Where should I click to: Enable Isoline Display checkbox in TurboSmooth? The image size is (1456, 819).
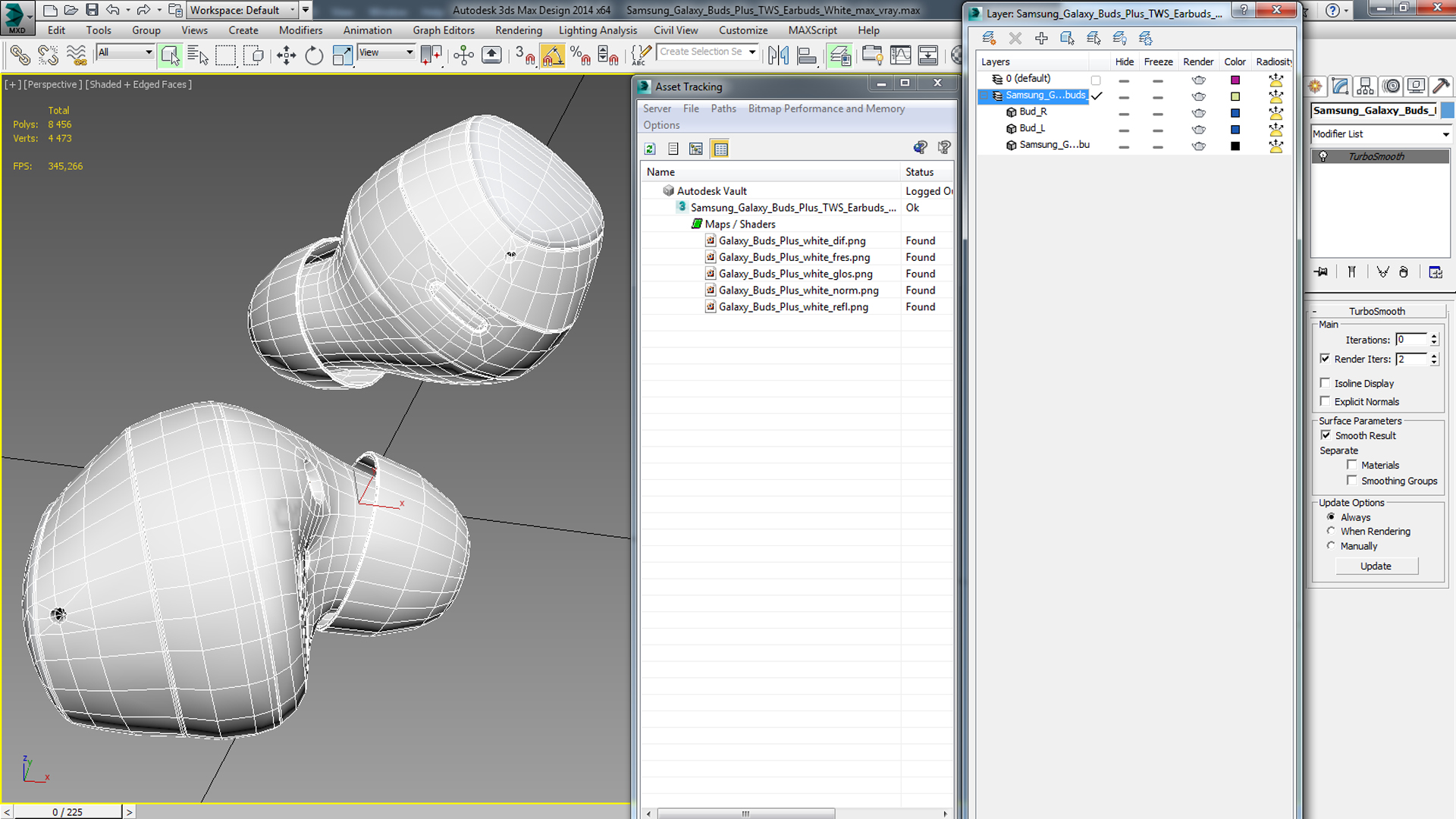point(1326,383)
